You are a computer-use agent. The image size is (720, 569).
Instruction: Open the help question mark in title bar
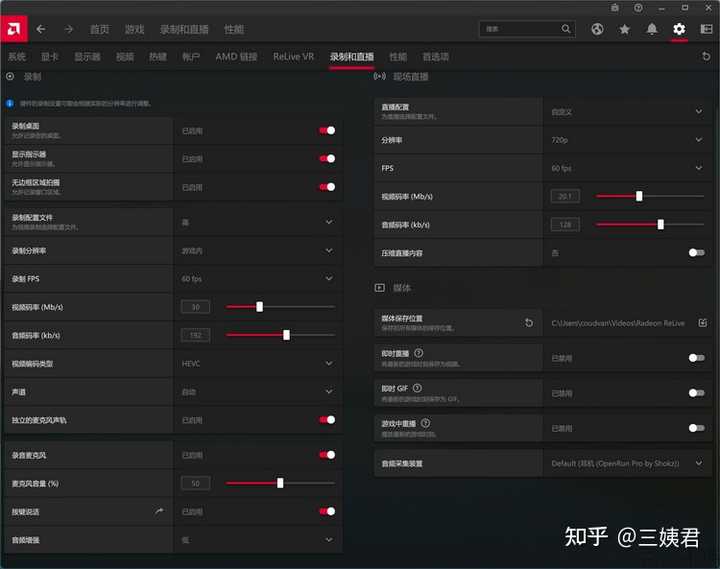coord(638,8)
